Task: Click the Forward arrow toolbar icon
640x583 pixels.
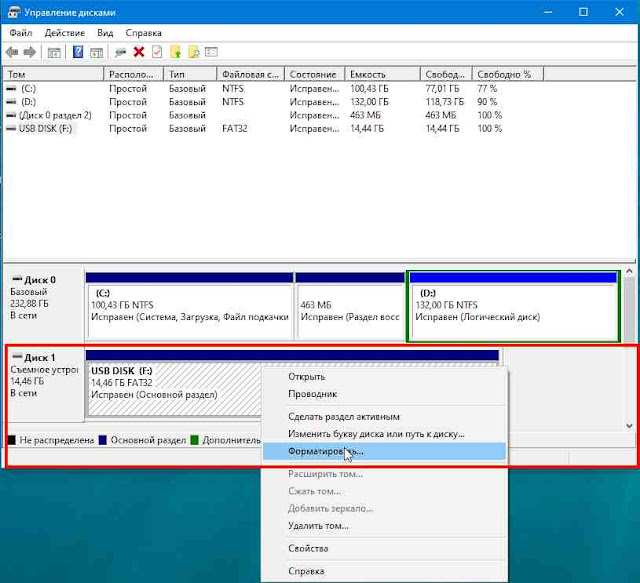Action: [30, 52]
